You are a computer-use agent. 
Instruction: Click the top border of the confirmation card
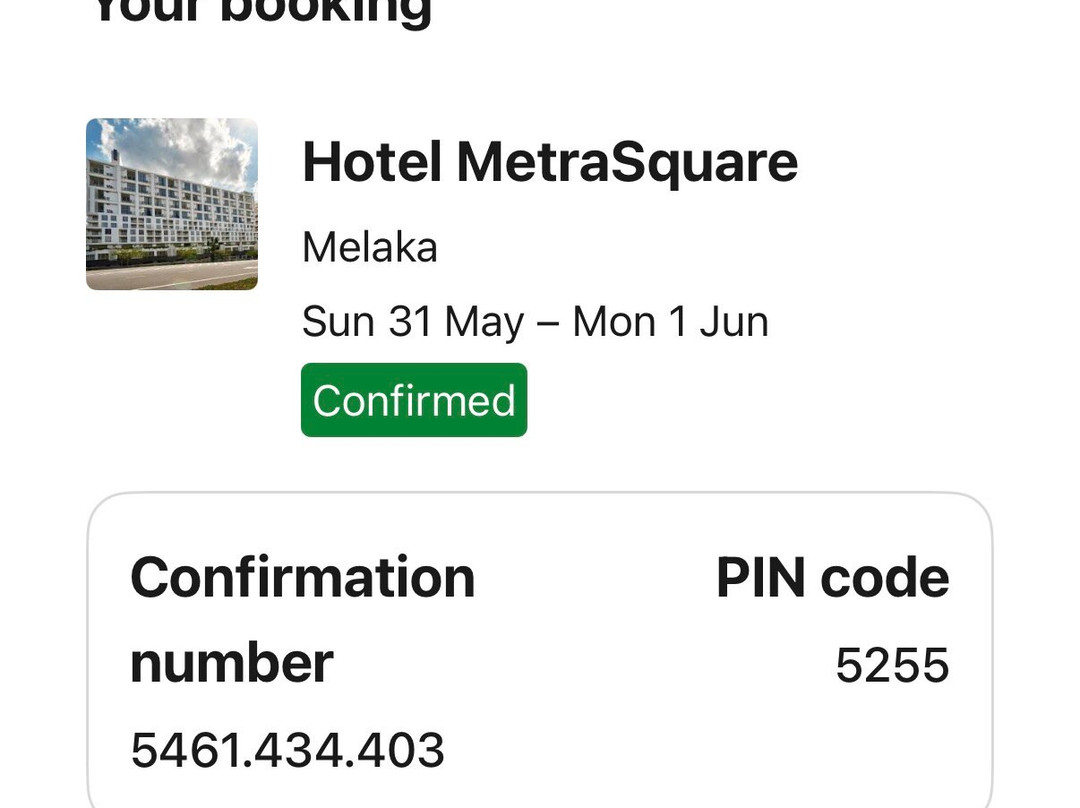pyautogui.click(x=540, y=493)
